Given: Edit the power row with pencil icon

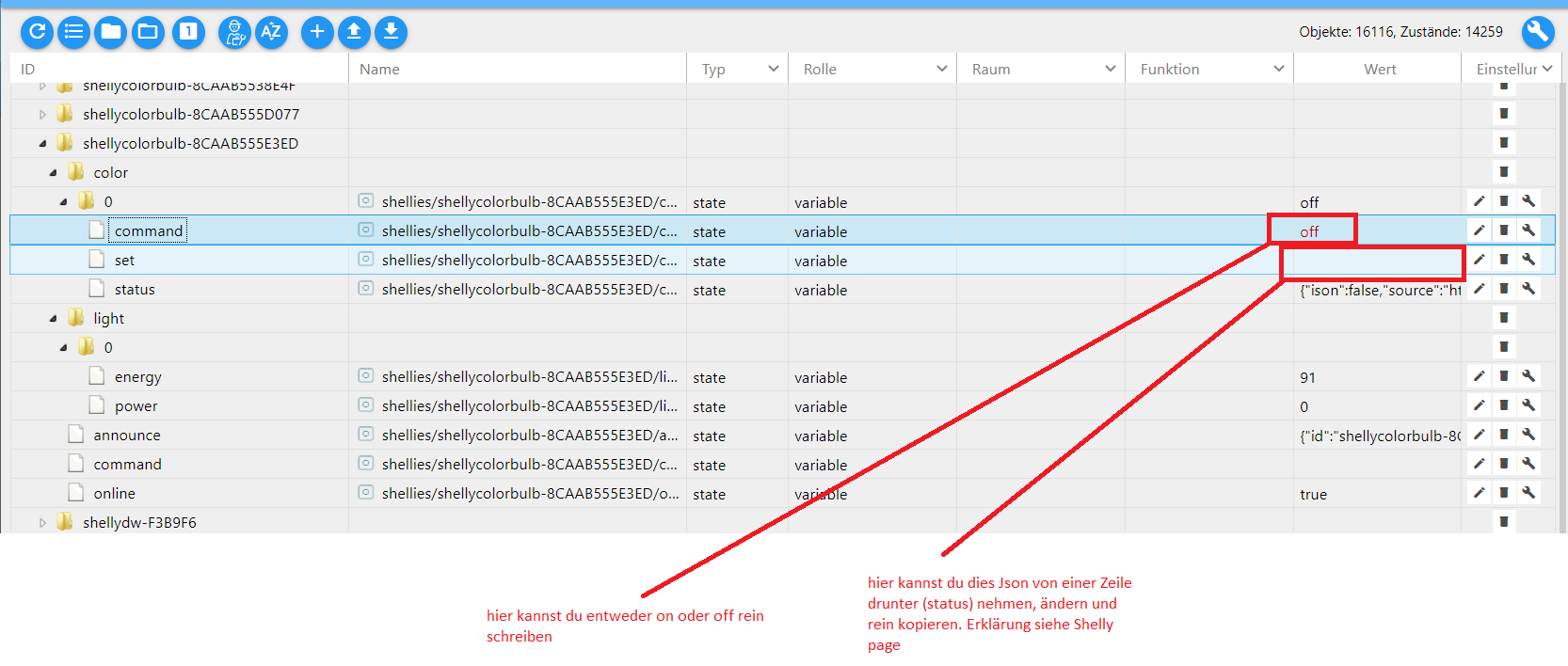Looking at the screenshot, I should pos(1479,405).
